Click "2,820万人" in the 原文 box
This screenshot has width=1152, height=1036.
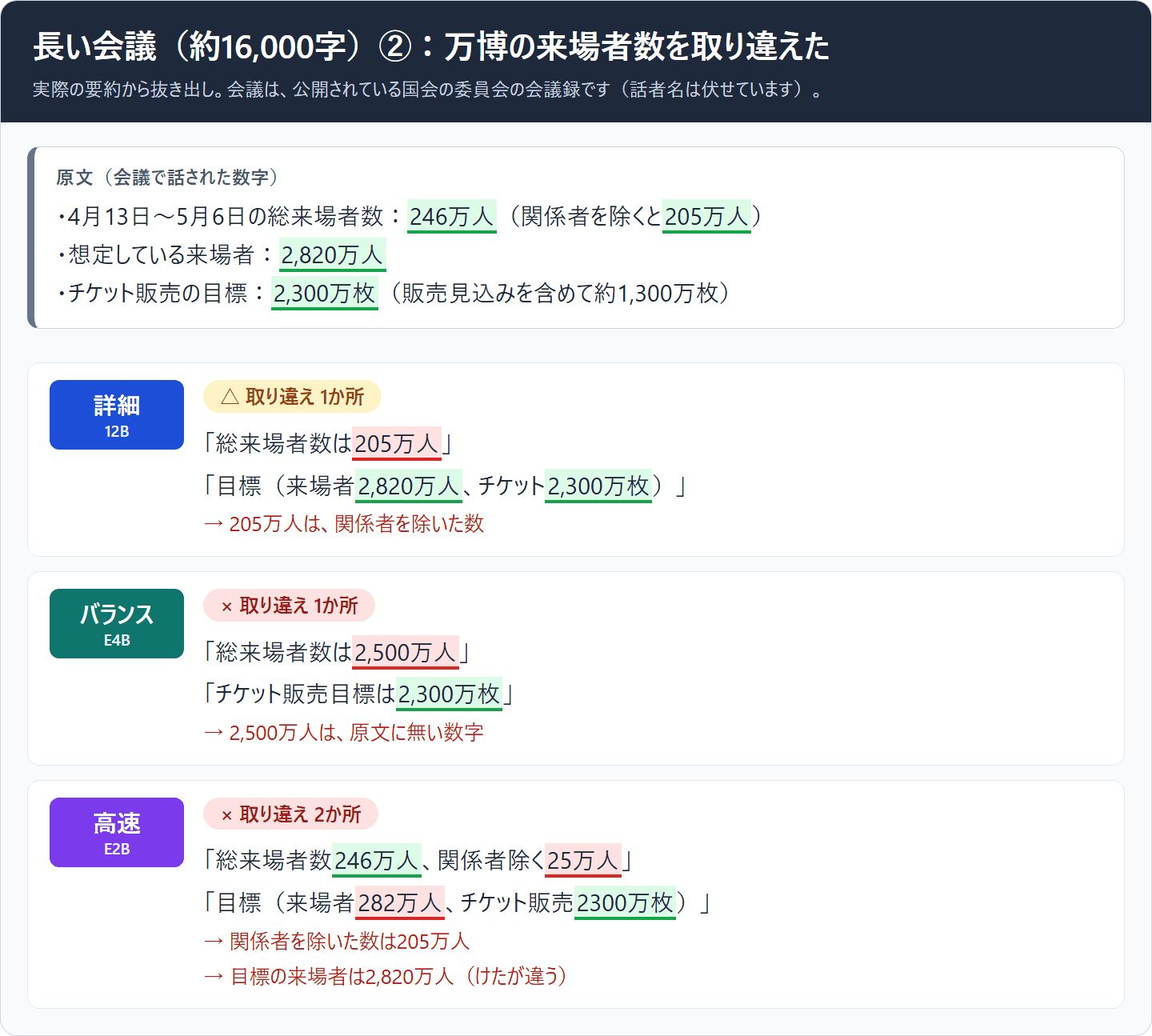(332, 254)
